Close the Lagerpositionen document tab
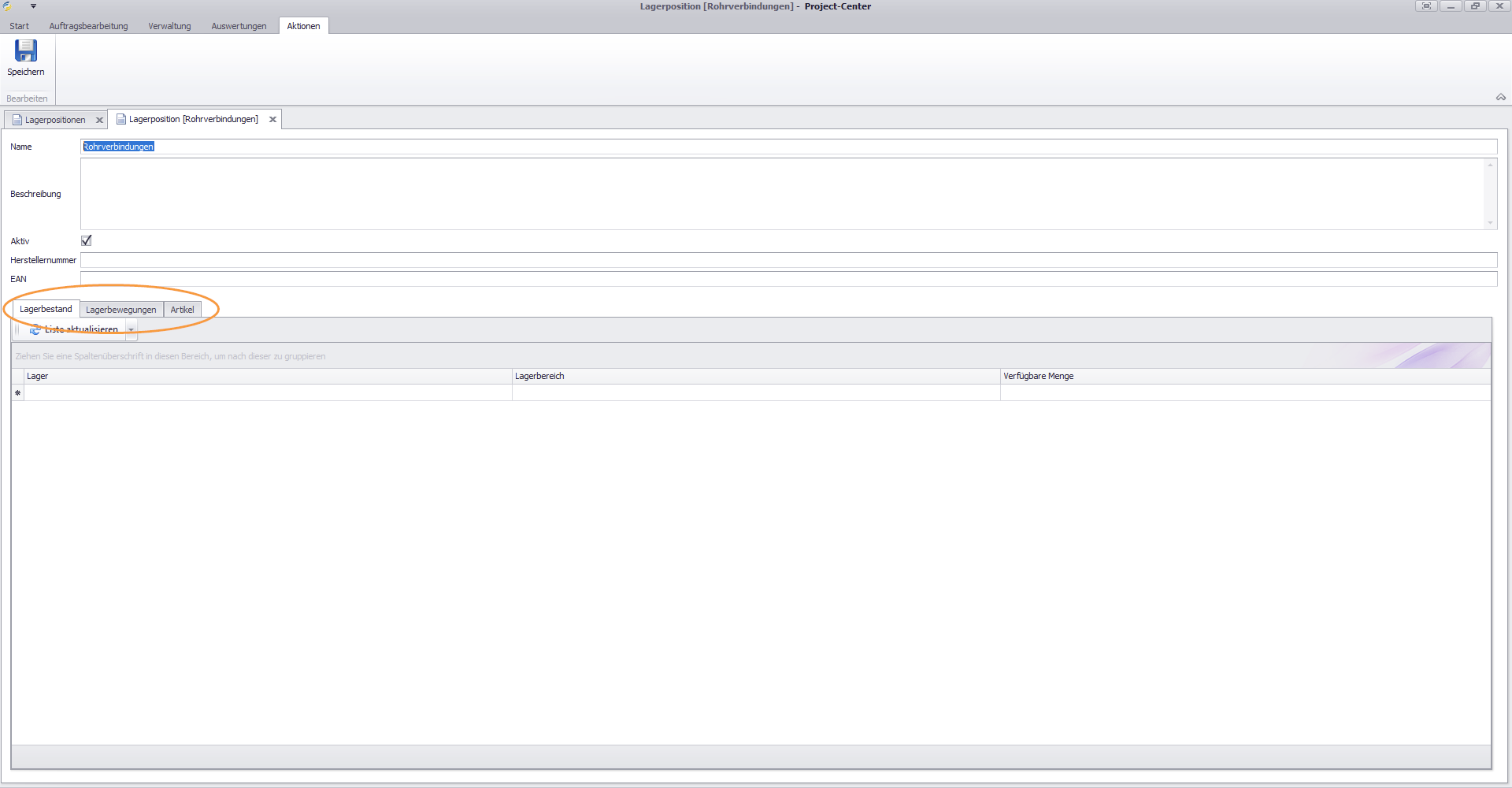1512x788 pixels. click(99, 121)
